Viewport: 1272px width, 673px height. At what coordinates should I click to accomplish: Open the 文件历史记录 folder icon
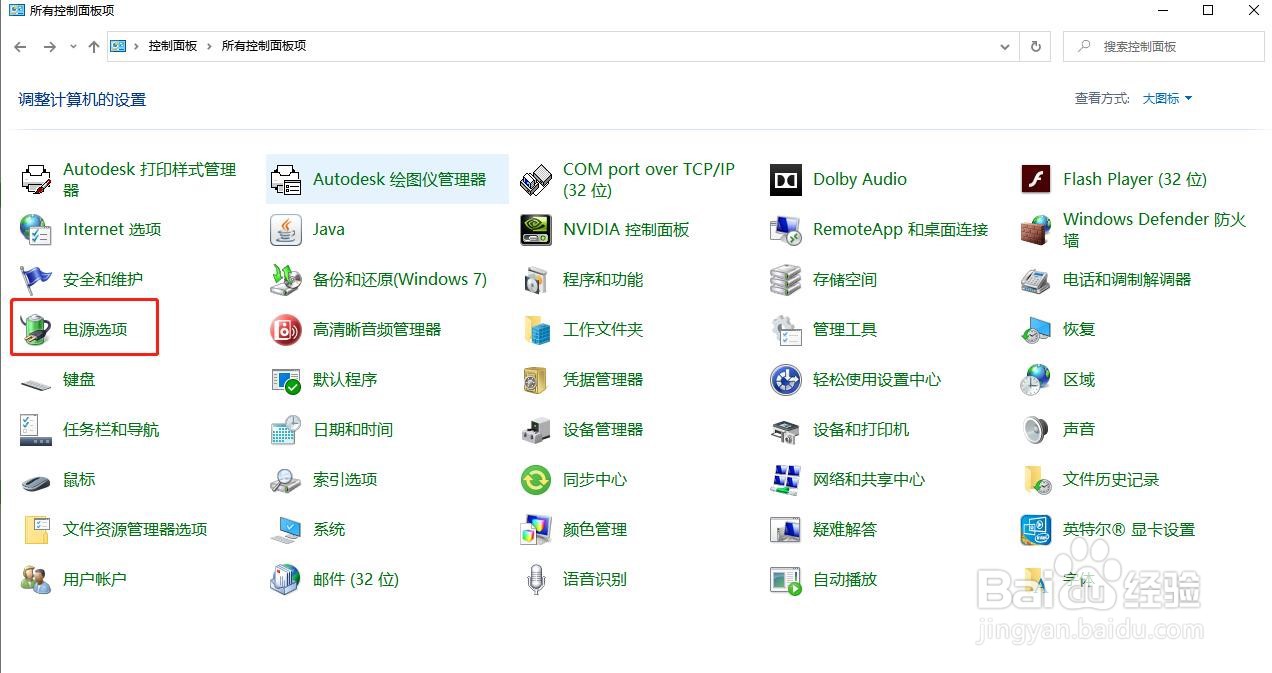click(1036, 480)
